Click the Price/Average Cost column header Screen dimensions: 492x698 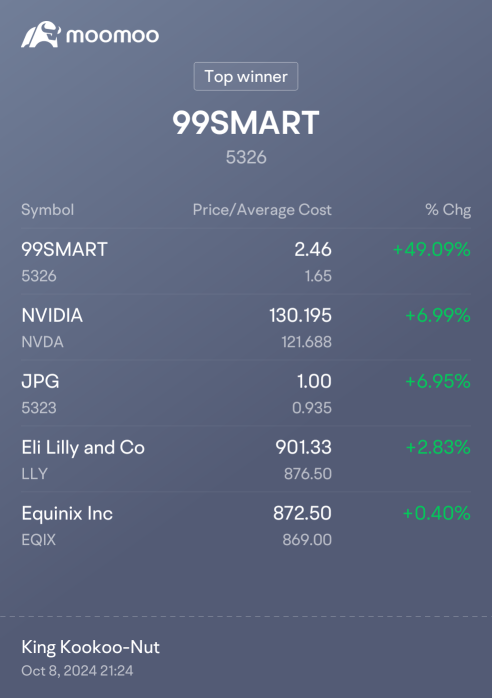(262, 210)
